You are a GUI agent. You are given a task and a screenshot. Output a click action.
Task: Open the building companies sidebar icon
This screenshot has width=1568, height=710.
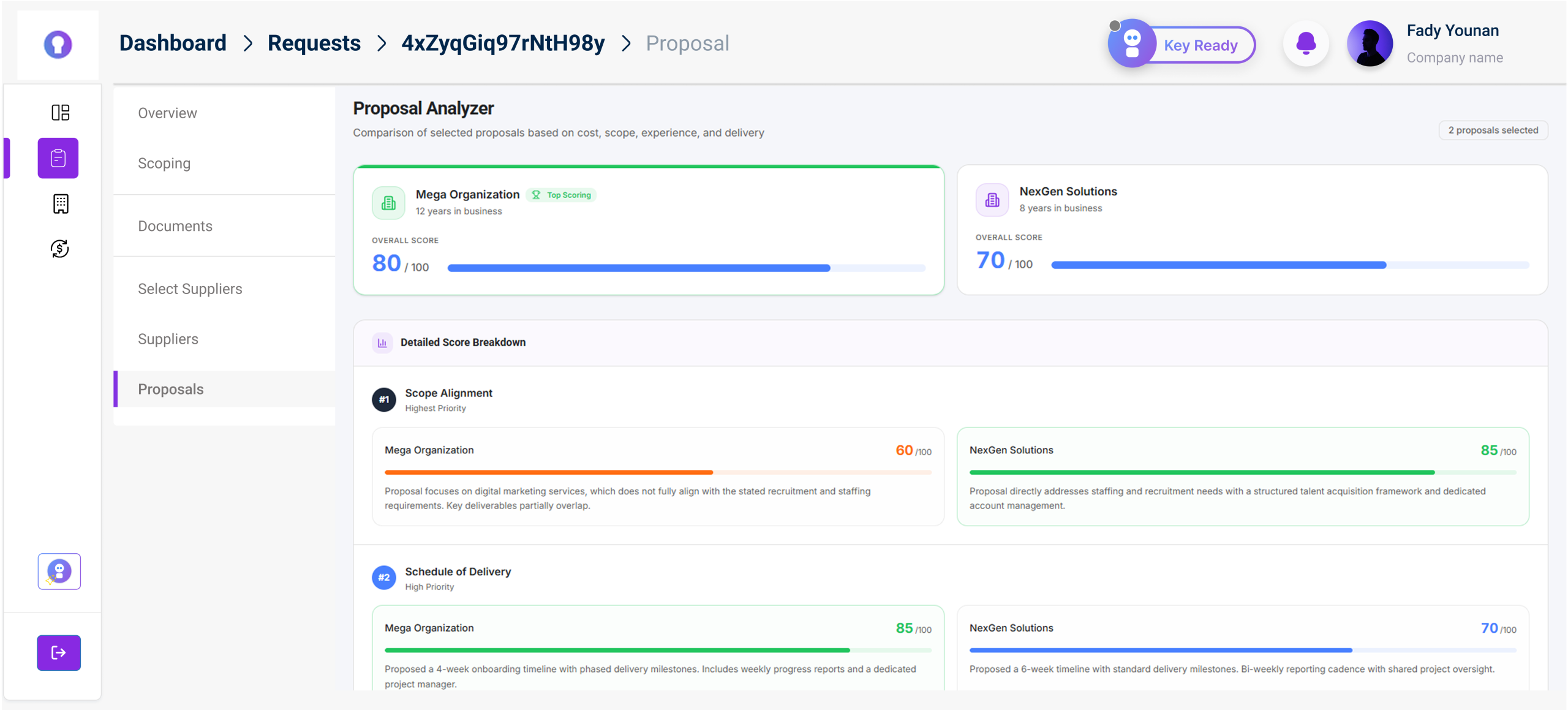(x=60, y=203)
